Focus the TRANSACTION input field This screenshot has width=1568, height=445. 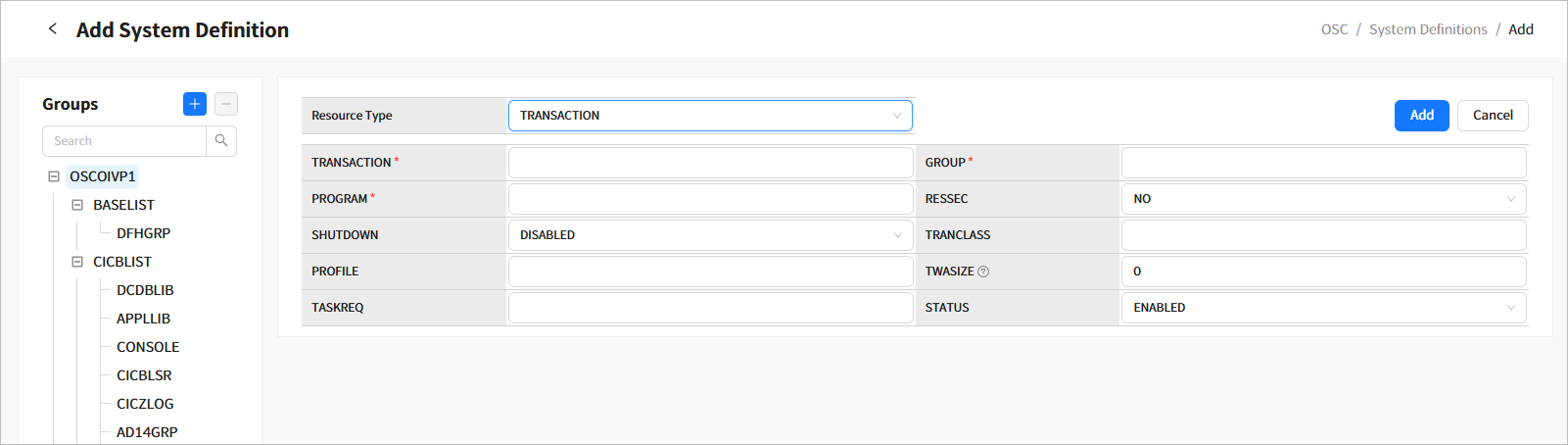(710, 163)
